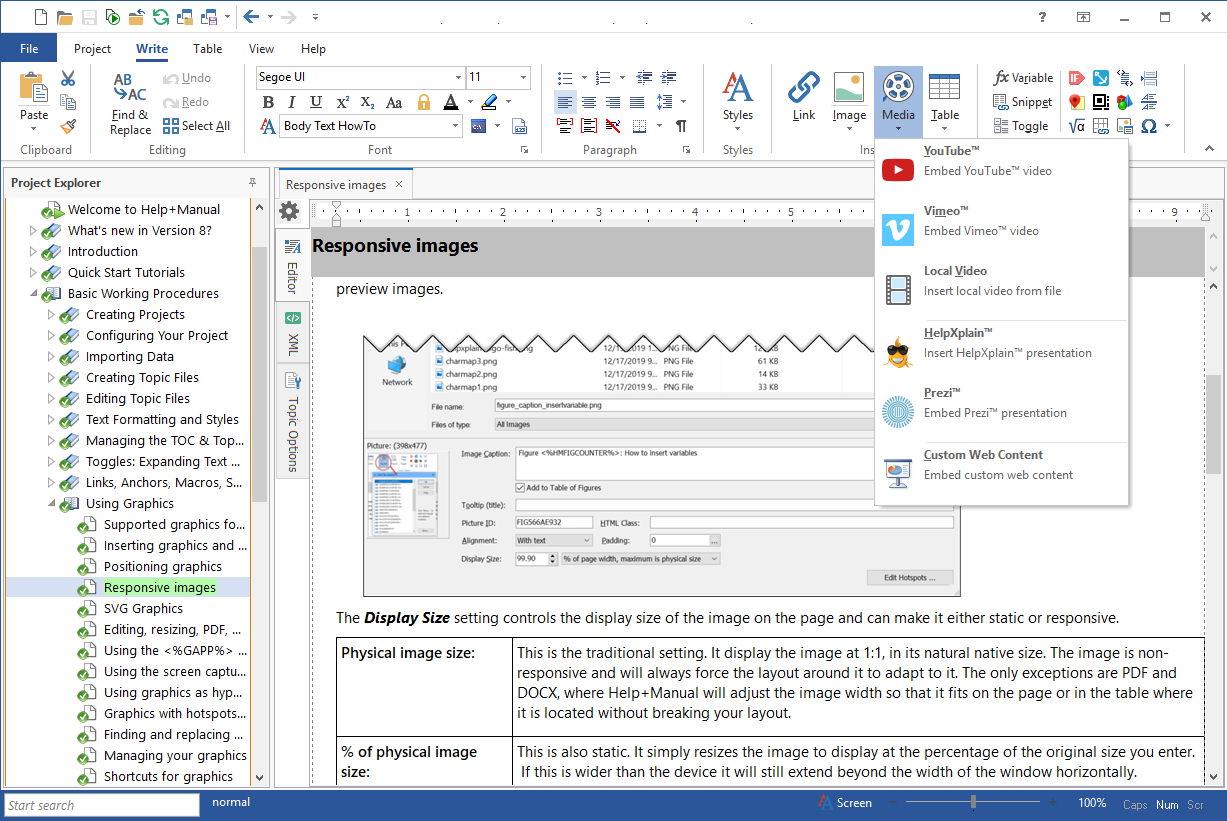Open the XML side tab
The height and width of the screenshot is (821, 1227).
pos(292,334)
